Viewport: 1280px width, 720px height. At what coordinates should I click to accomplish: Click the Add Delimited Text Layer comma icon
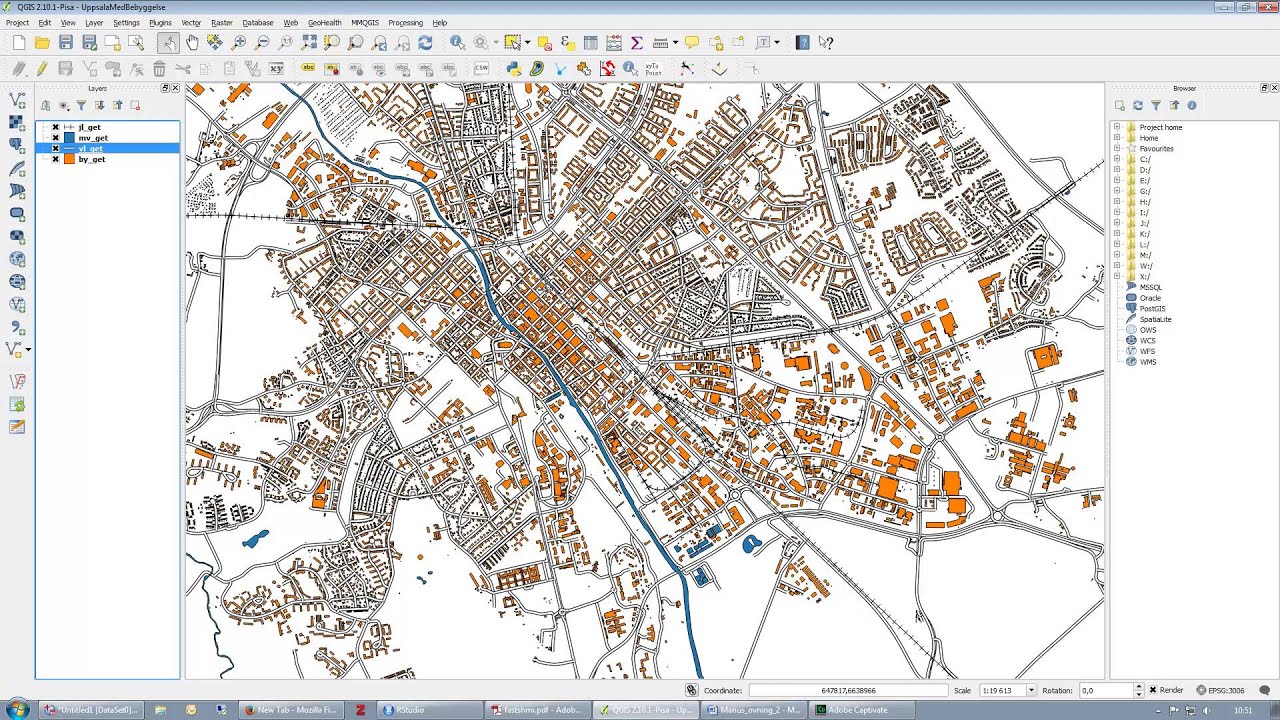coord(17,327)
